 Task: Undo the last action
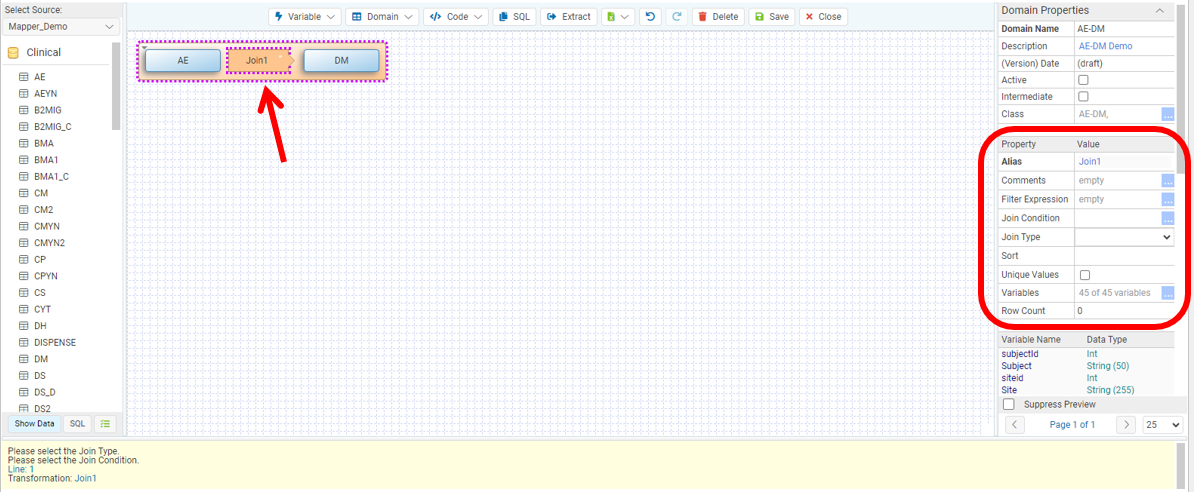coord(650,17)
